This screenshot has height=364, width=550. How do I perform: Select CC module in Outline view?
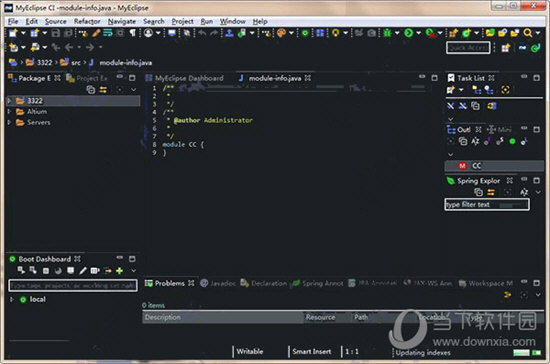495,166
